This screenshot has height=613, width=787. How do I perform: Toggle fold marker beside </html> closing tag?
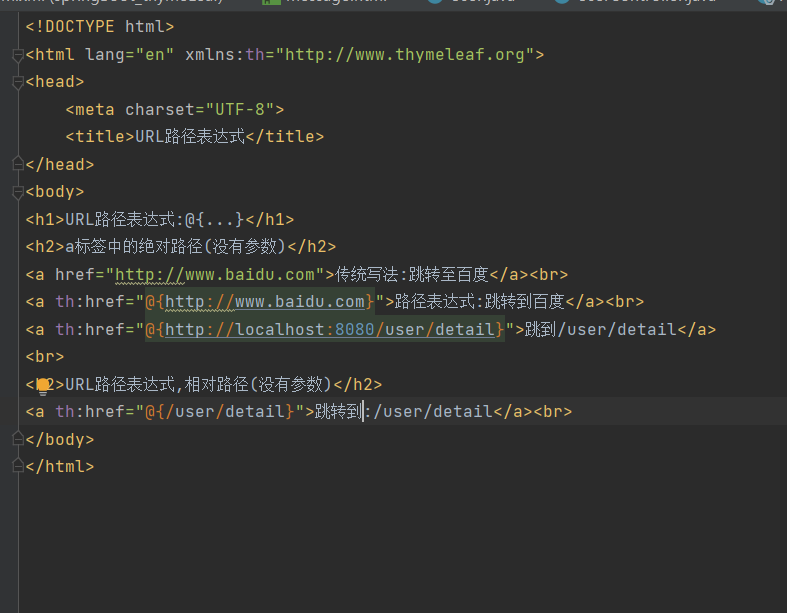[18, 466]
